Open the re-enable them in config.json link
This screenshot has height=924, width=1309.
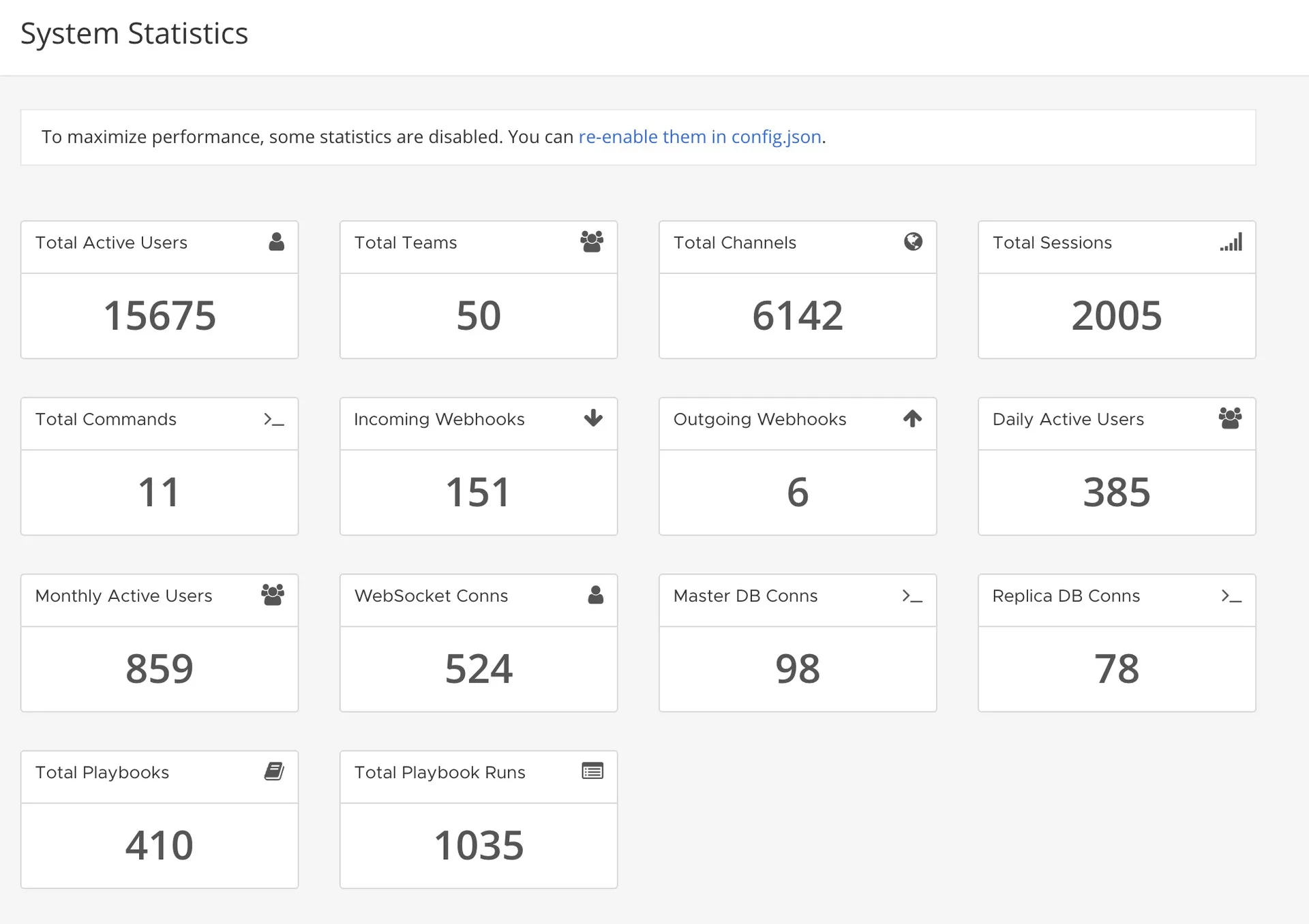[x=700, y=137]
